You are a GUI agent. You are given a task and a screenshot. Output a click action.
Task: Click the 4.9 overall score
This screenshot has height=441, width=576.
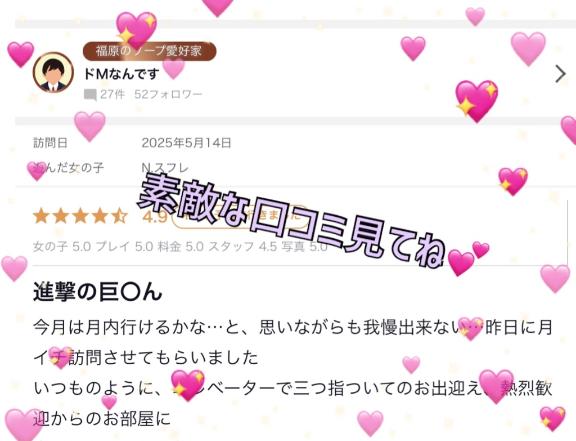pyautogui.click(x=155, y=217)
